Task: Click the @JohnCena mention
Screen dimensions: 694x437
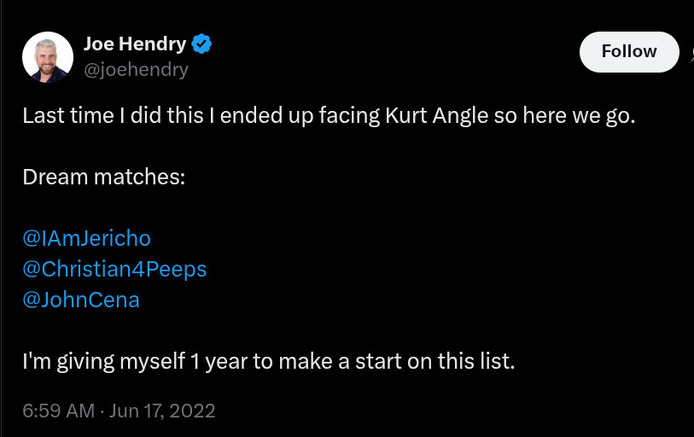Action: coord(80,300)
